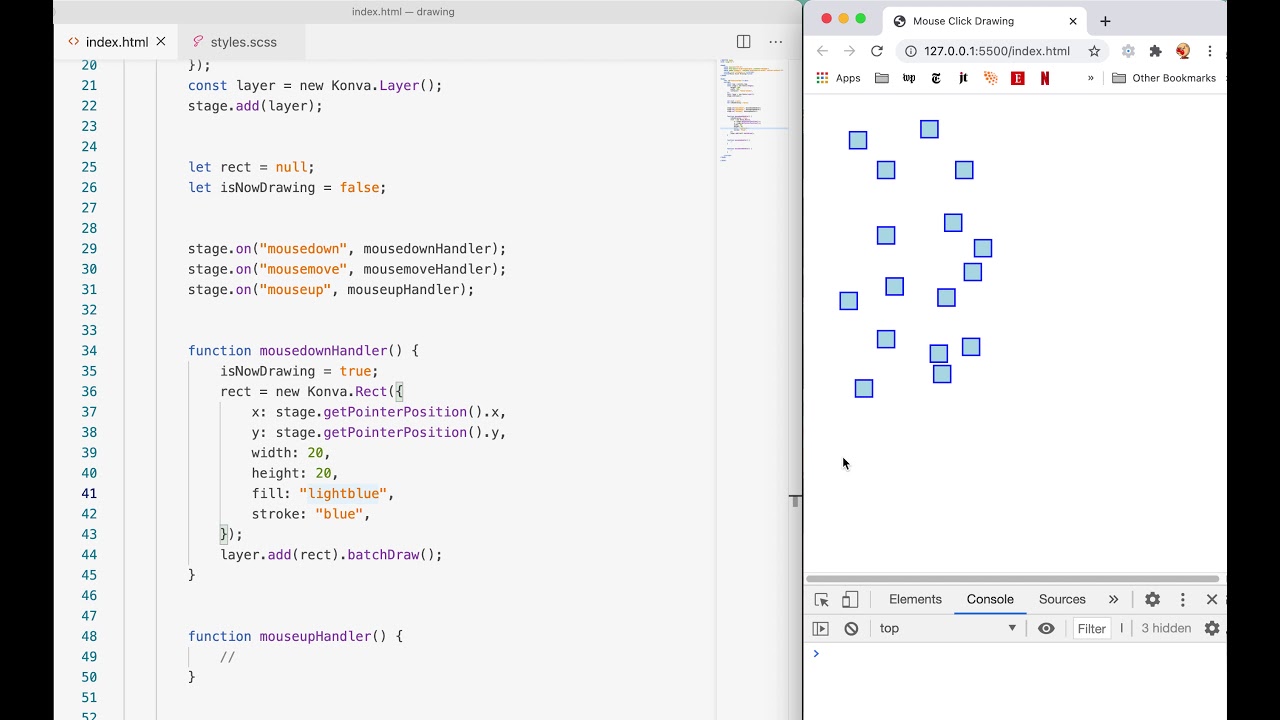Viewport: 1280px width, 720px height.
Task: Click the site info icon in address bar
Action: [910, 51]
